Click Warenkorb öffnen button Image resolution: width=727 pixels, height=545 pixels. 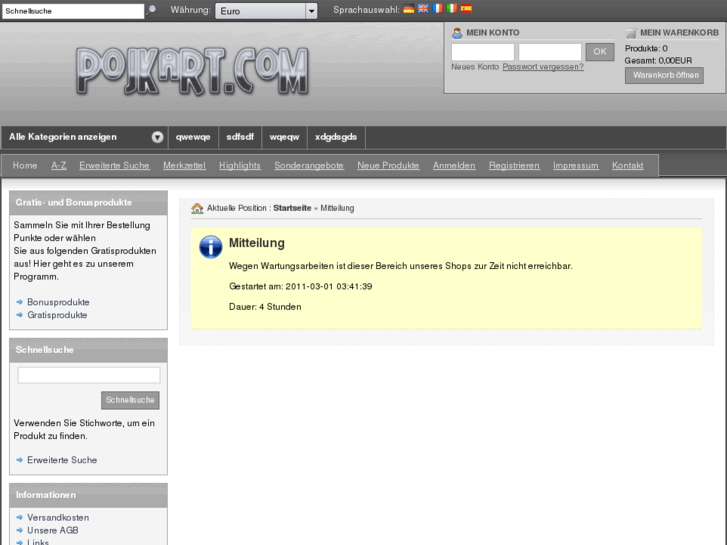(x=664, y=76)
